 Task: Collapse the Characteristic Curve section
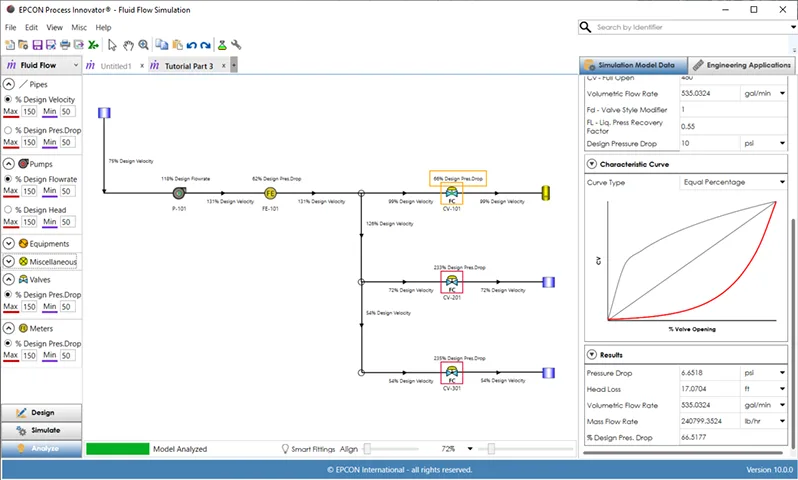[x=591, y=163]
